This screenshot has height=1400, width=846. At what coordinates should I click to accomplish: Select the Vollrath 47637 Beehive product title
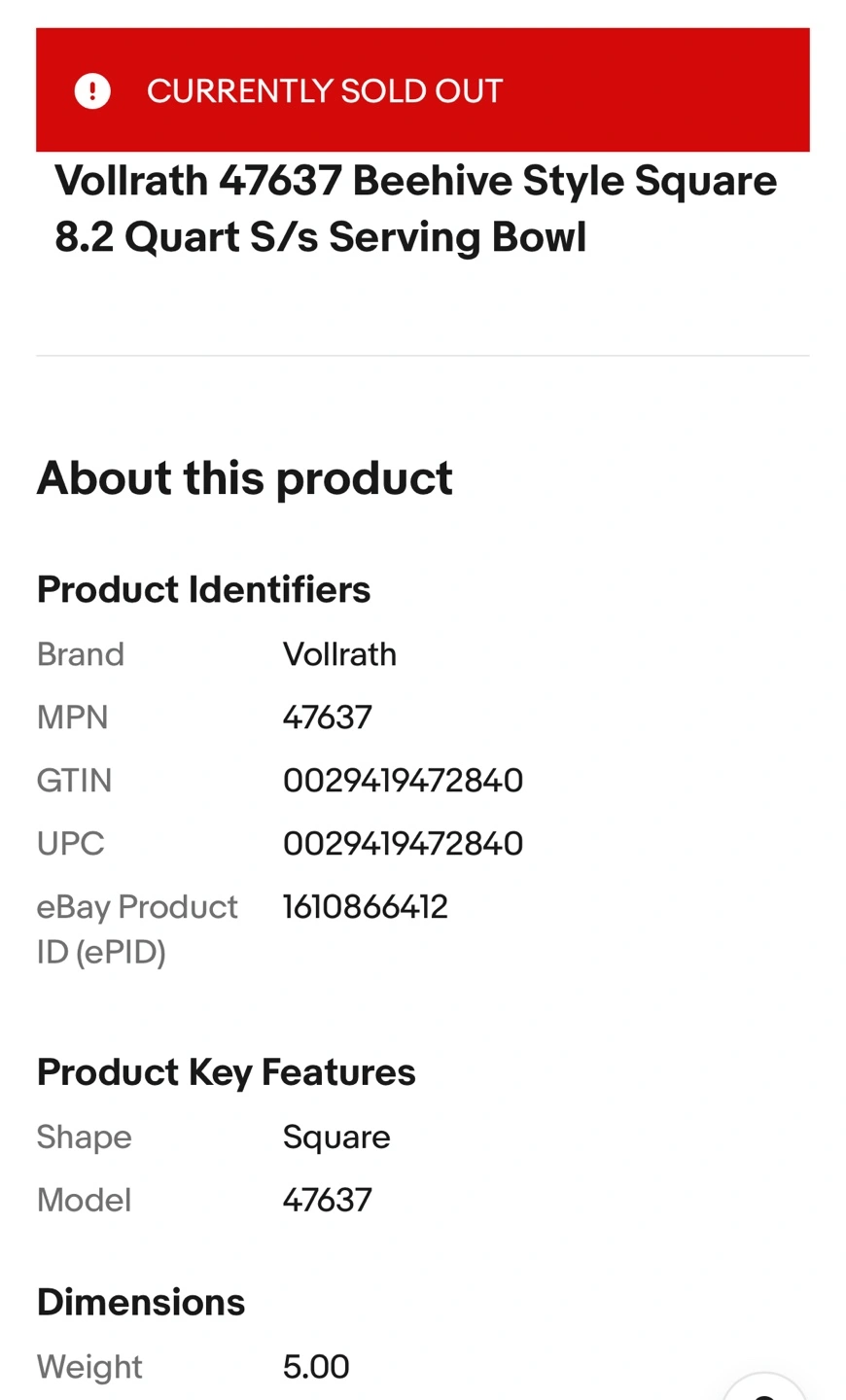pyautogui.click(x=415, y=209)
